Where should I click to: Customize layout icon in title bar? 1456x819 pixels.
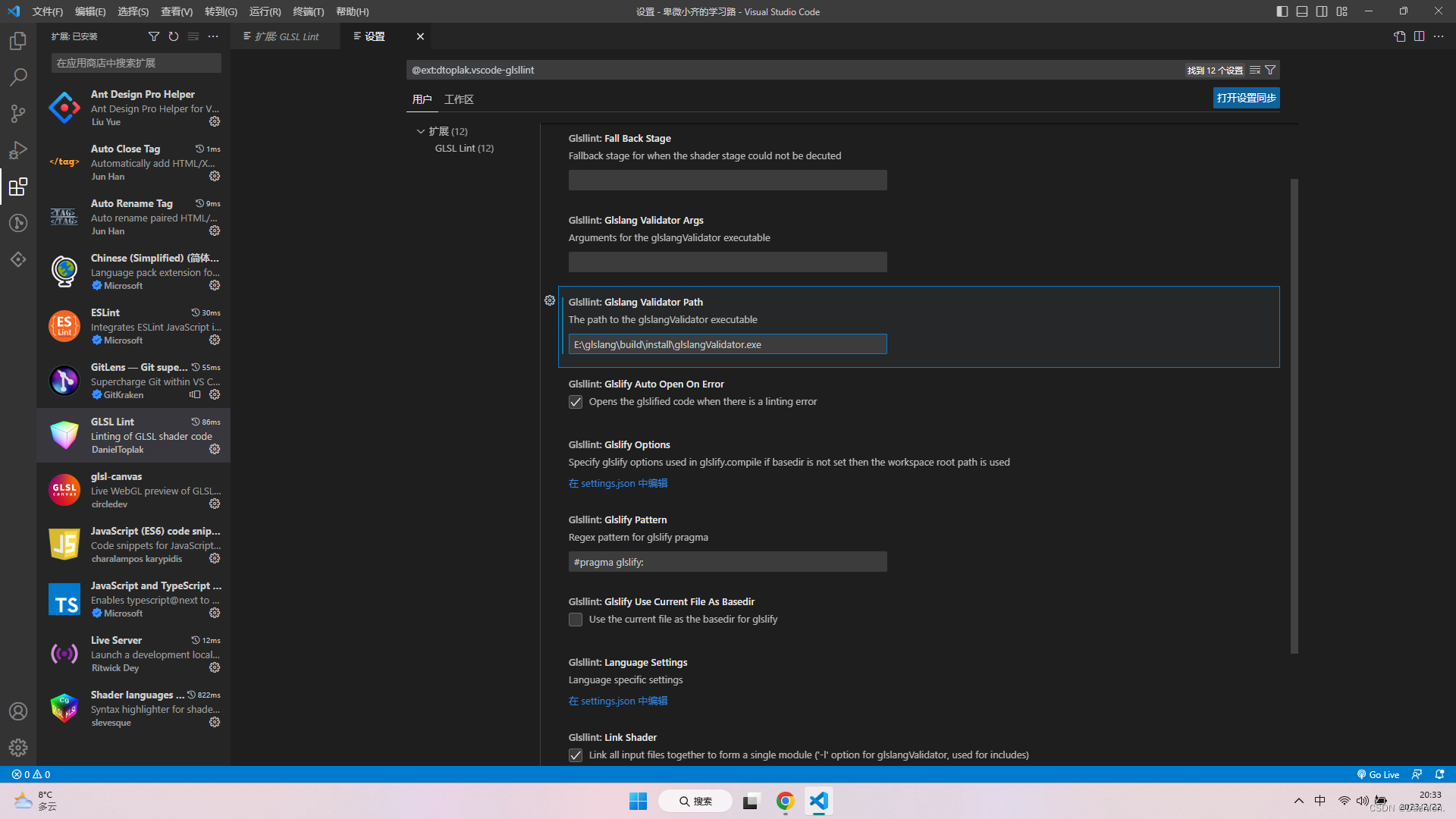(1342, 11)
